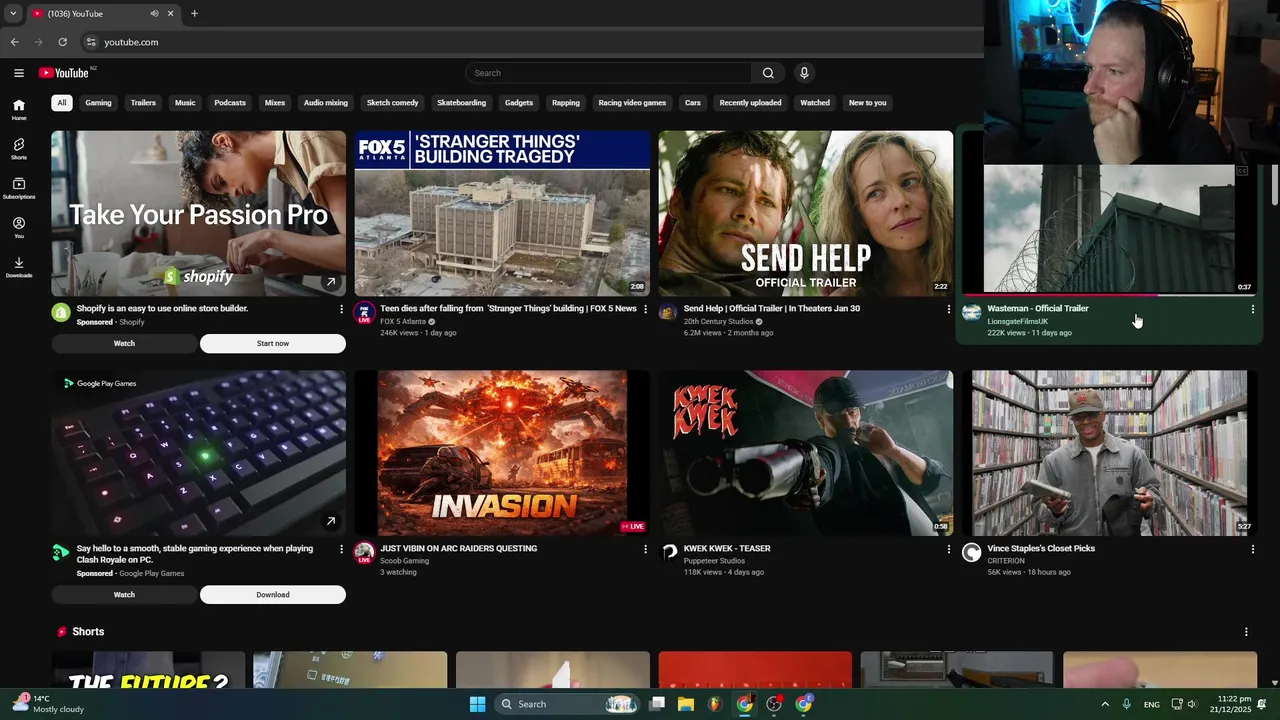Open more options for Wasteman trailer
This screenshot has height=720, width=1280.
[x=1252, y=309]
